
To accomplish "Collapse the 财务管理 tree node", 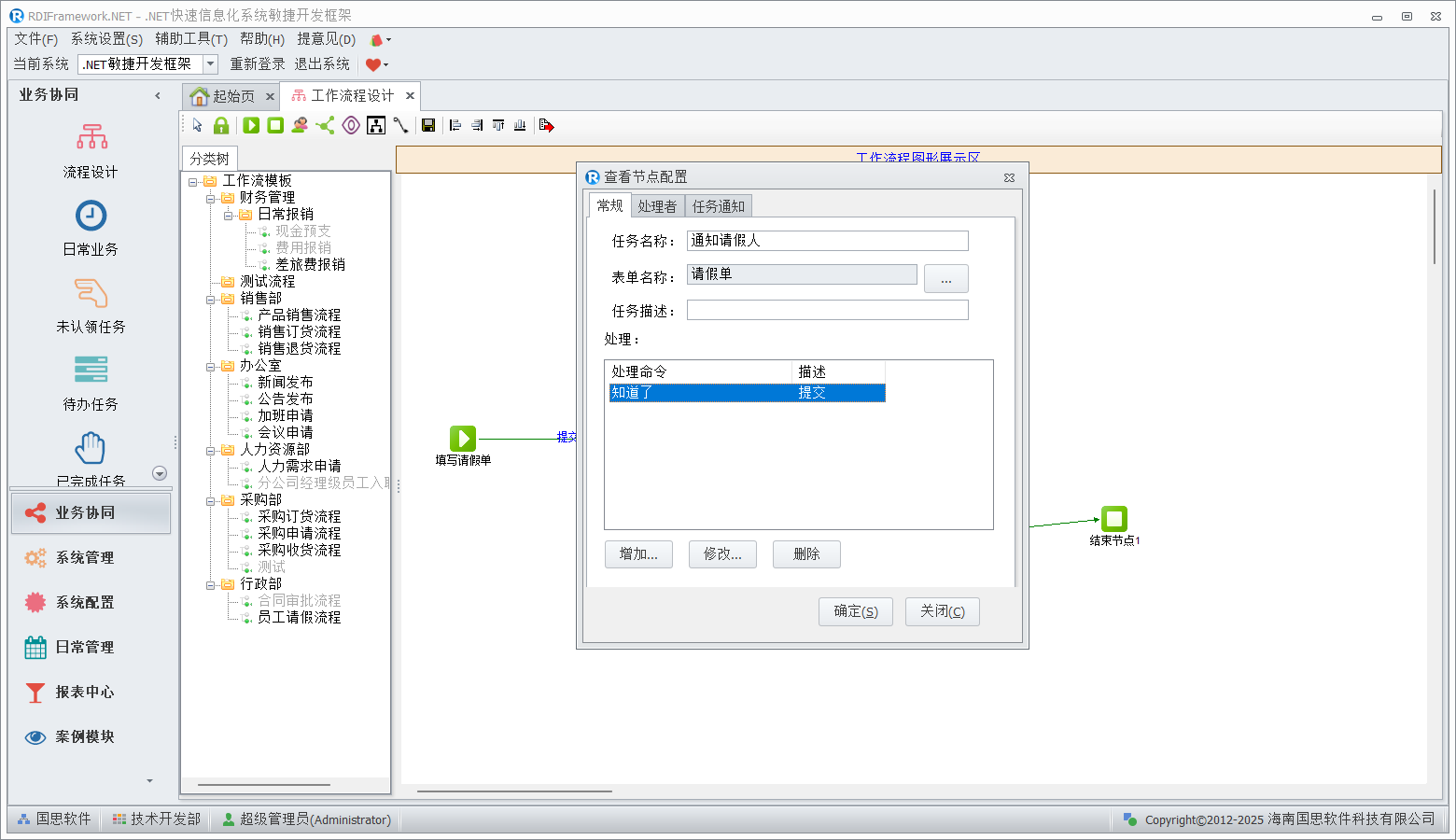I will coord(211,198).
